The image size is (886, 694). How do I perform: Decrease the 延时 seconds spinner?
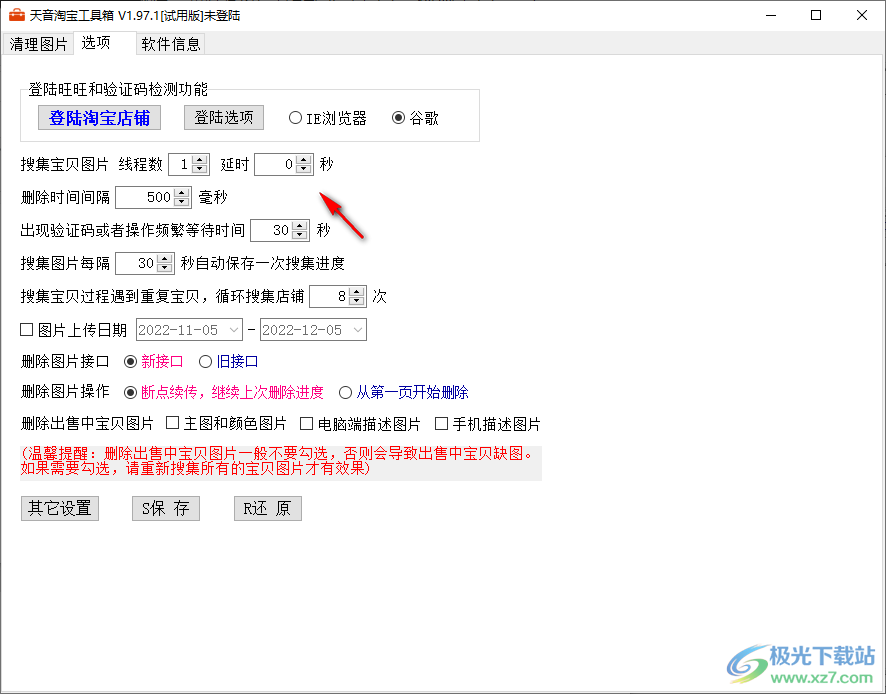[x=303, y=169]
